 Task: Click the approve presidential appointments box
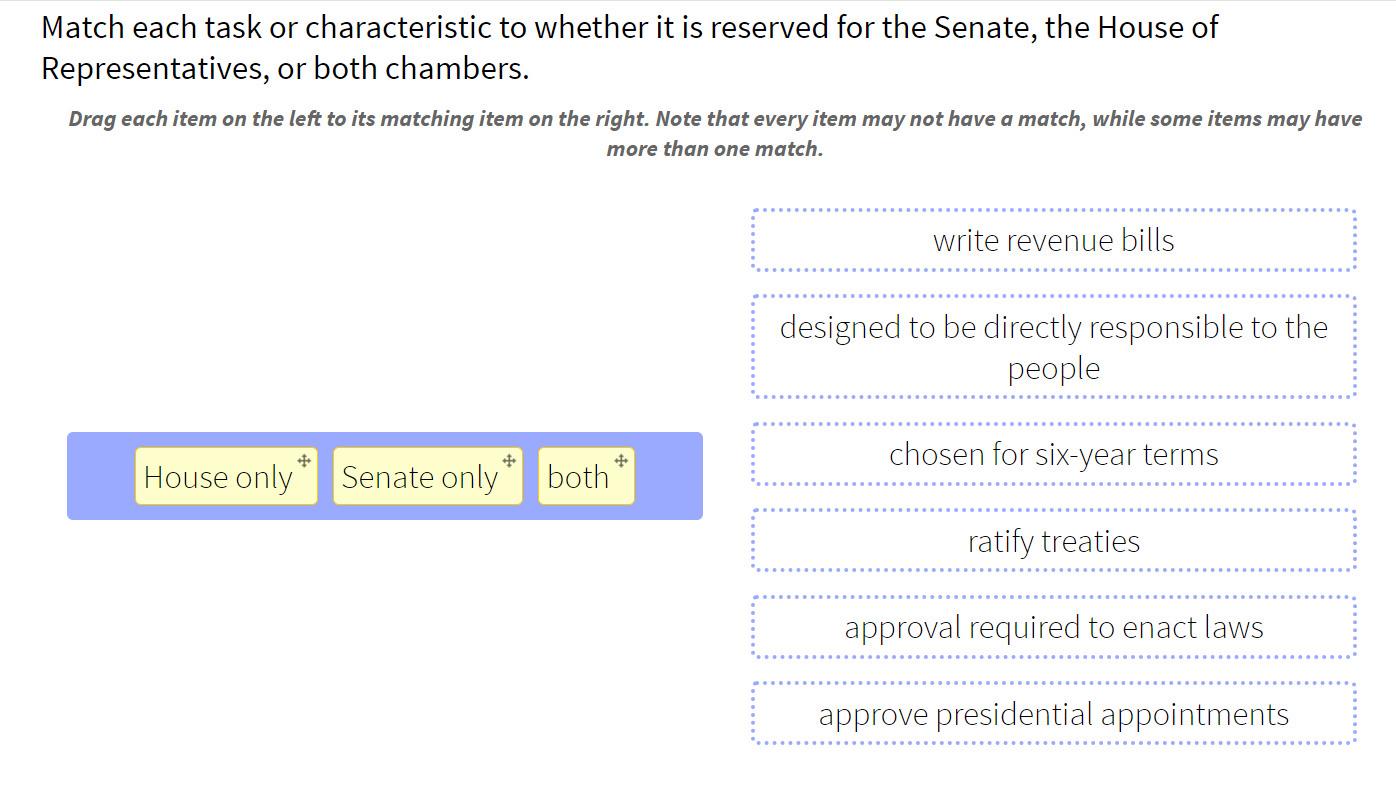click(x=1052, y=713)
